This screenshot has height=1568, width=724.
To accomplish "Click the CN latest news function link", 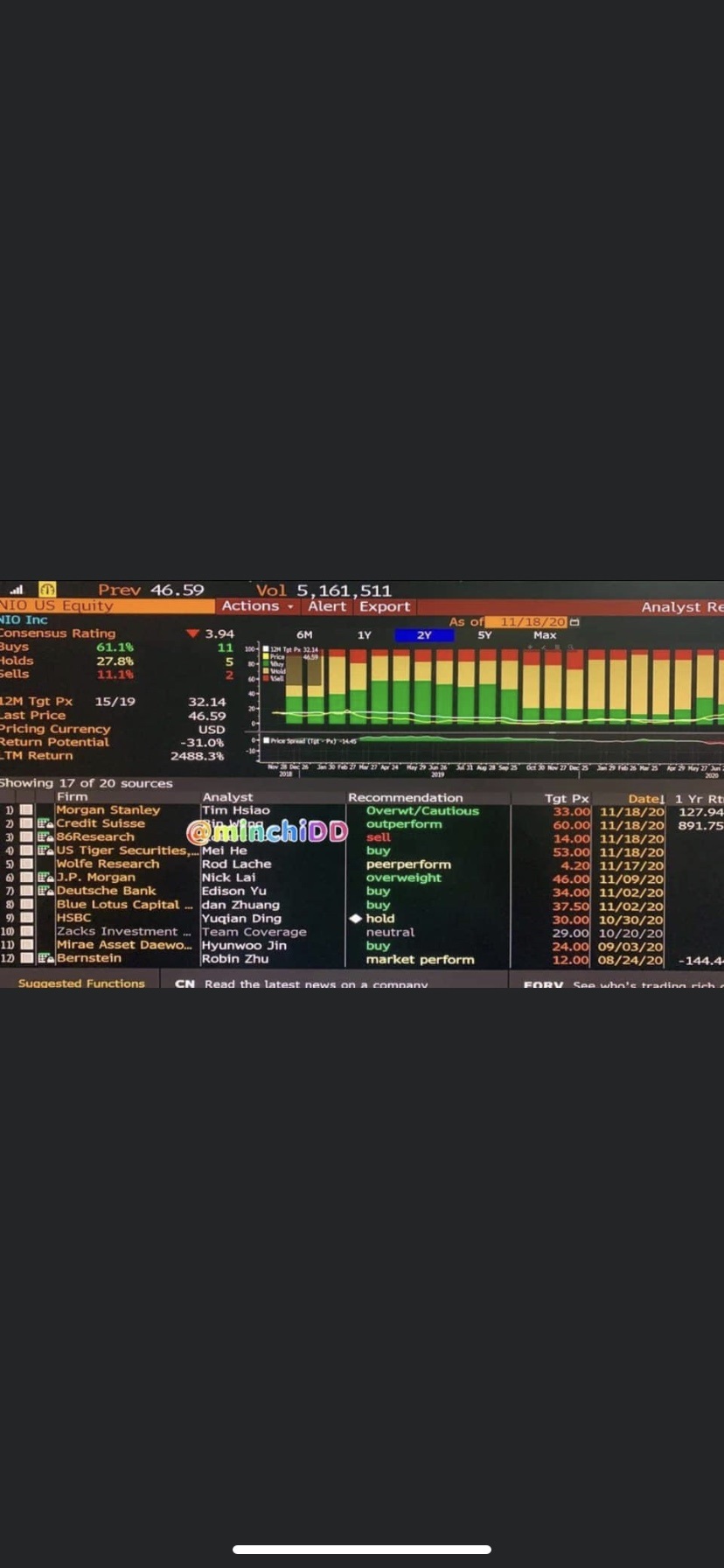I will pyautogui.click(x=302, y=984).
